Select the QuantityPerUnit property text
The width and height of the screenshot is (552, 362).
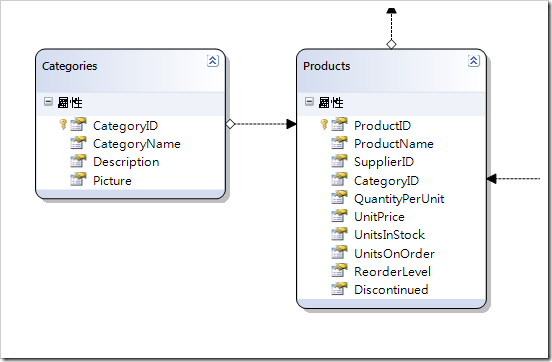(399, 199)
